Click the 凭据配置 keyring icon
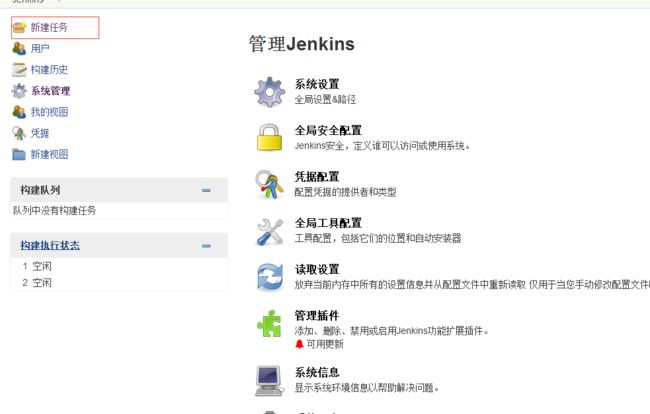The height and width of the screenshot is (414, 650). point(269,184)
